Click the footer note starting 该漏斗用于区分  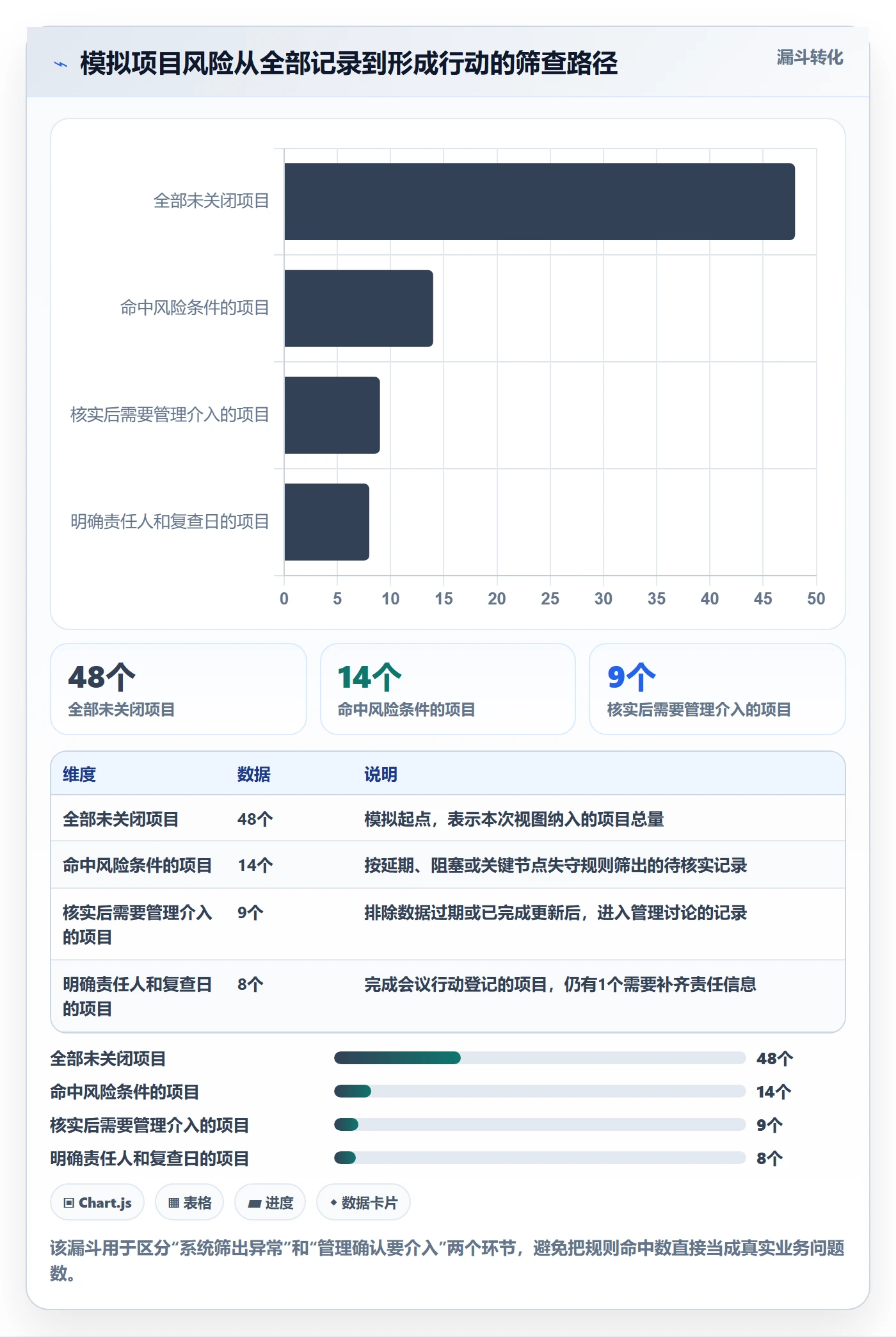tap(447, 1260)
